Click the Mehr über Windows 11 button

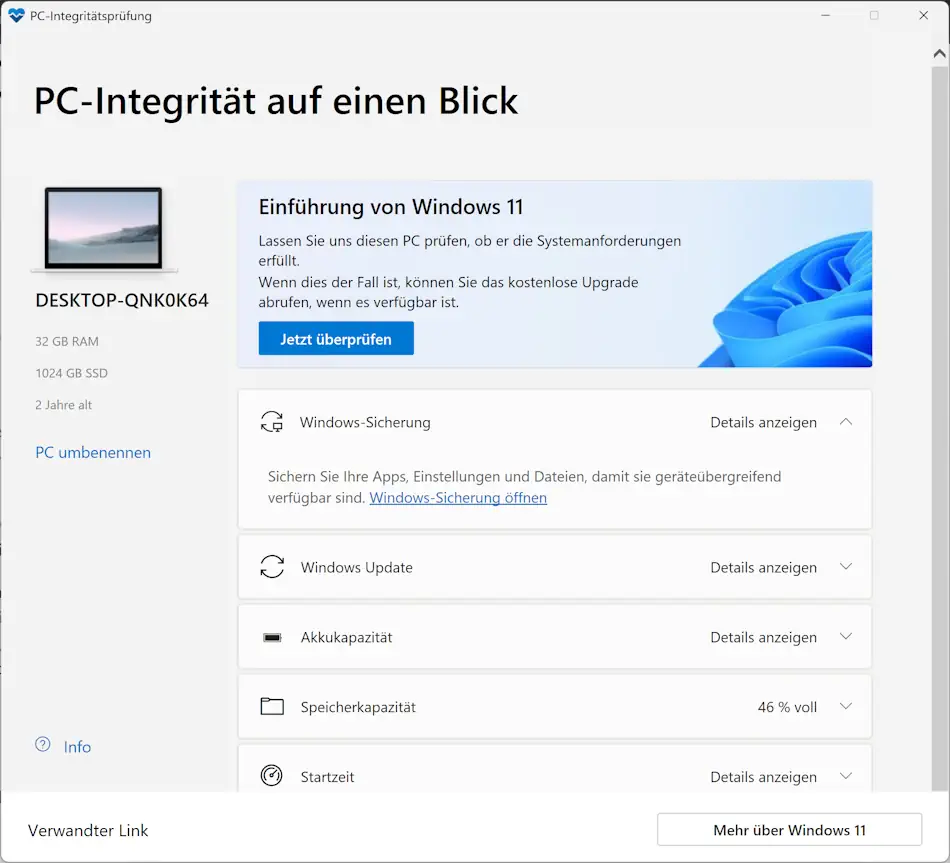tap(789, 830)
